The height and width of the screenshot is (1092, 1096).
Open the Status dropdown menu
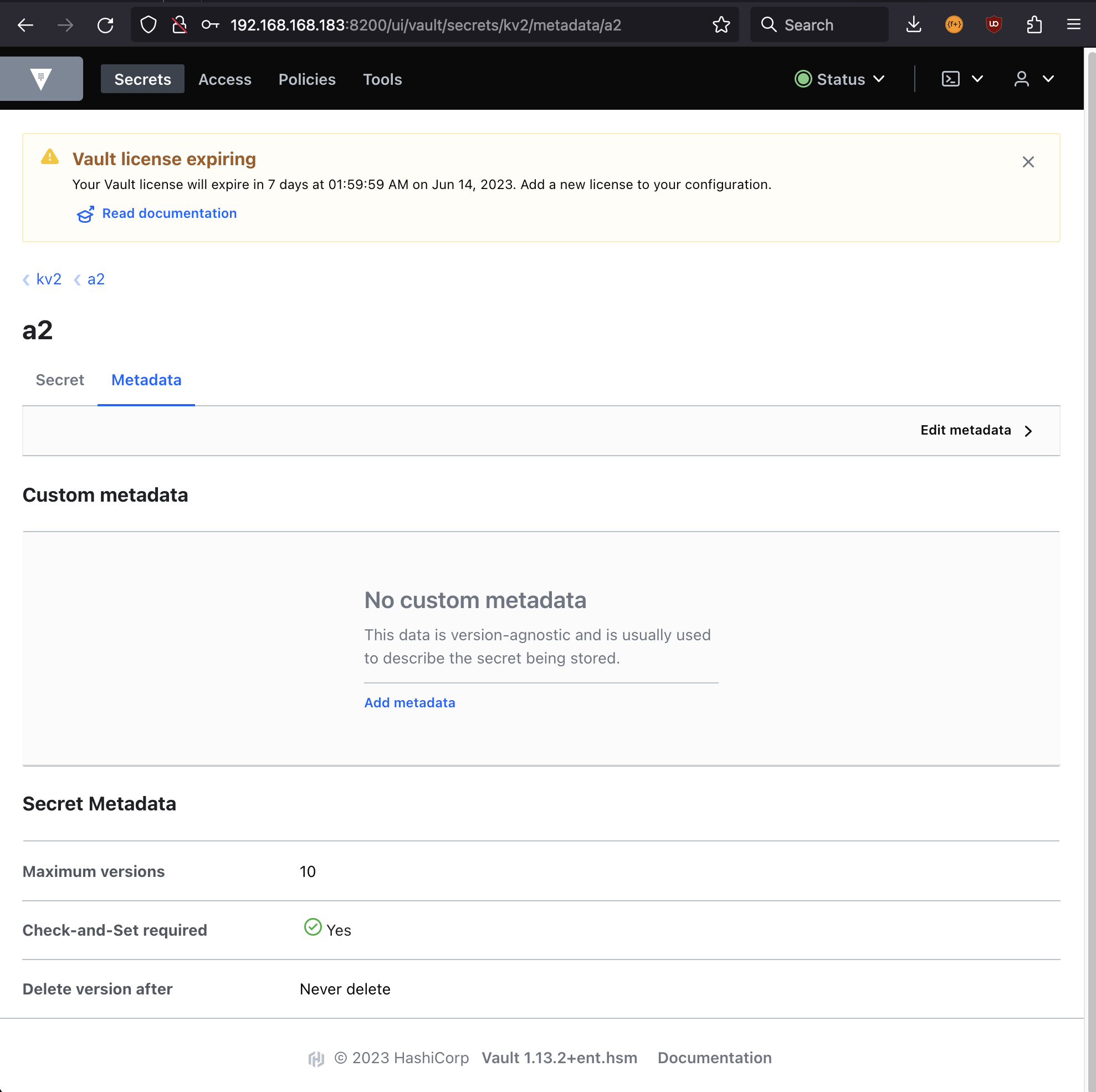click(840, 79)
